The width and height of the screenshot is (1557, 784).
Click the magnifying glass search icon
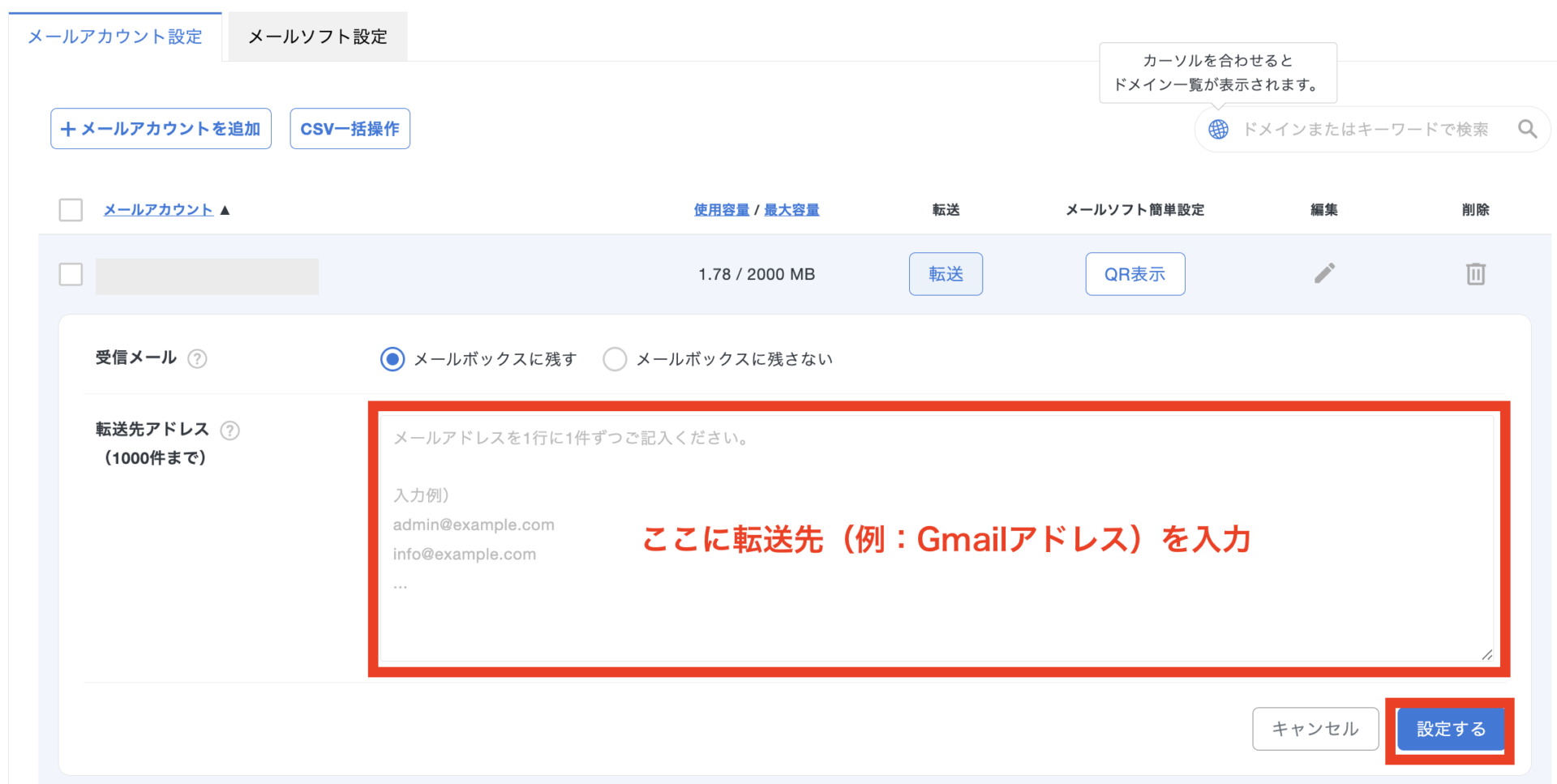(1527, 129)
